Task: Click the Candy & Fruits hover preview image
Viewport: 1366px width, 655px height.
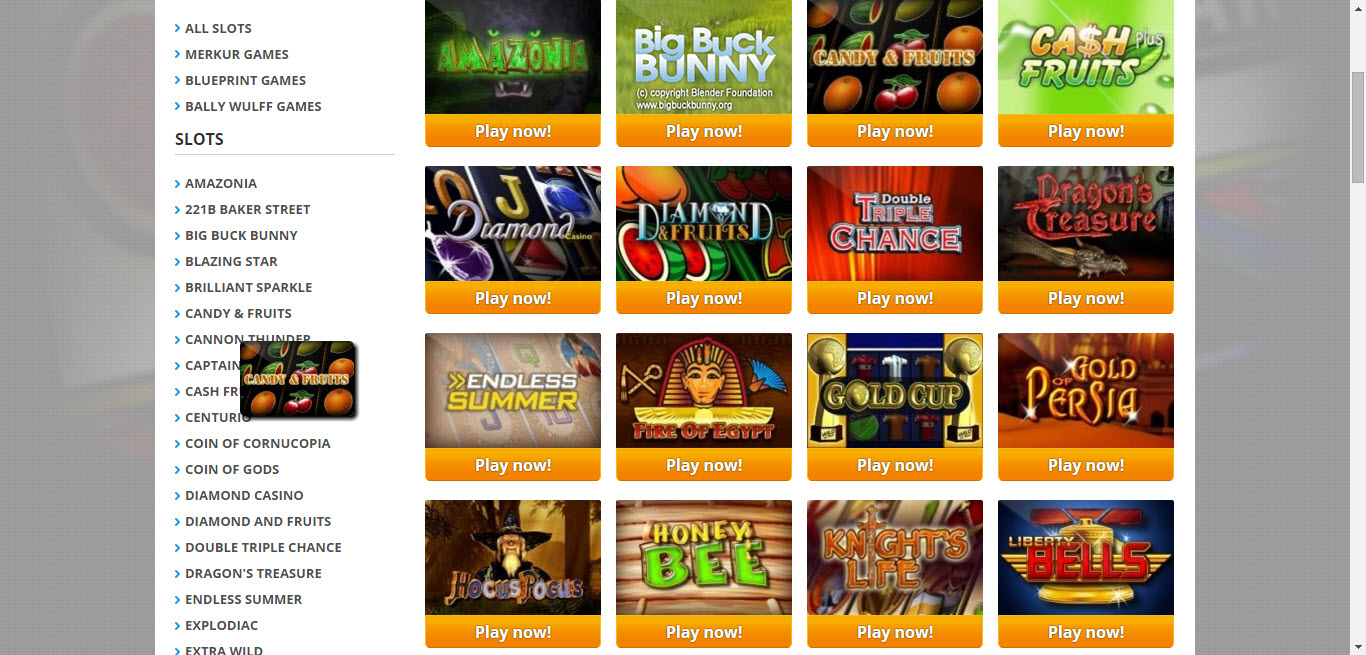Action: [x=298, y=380]
